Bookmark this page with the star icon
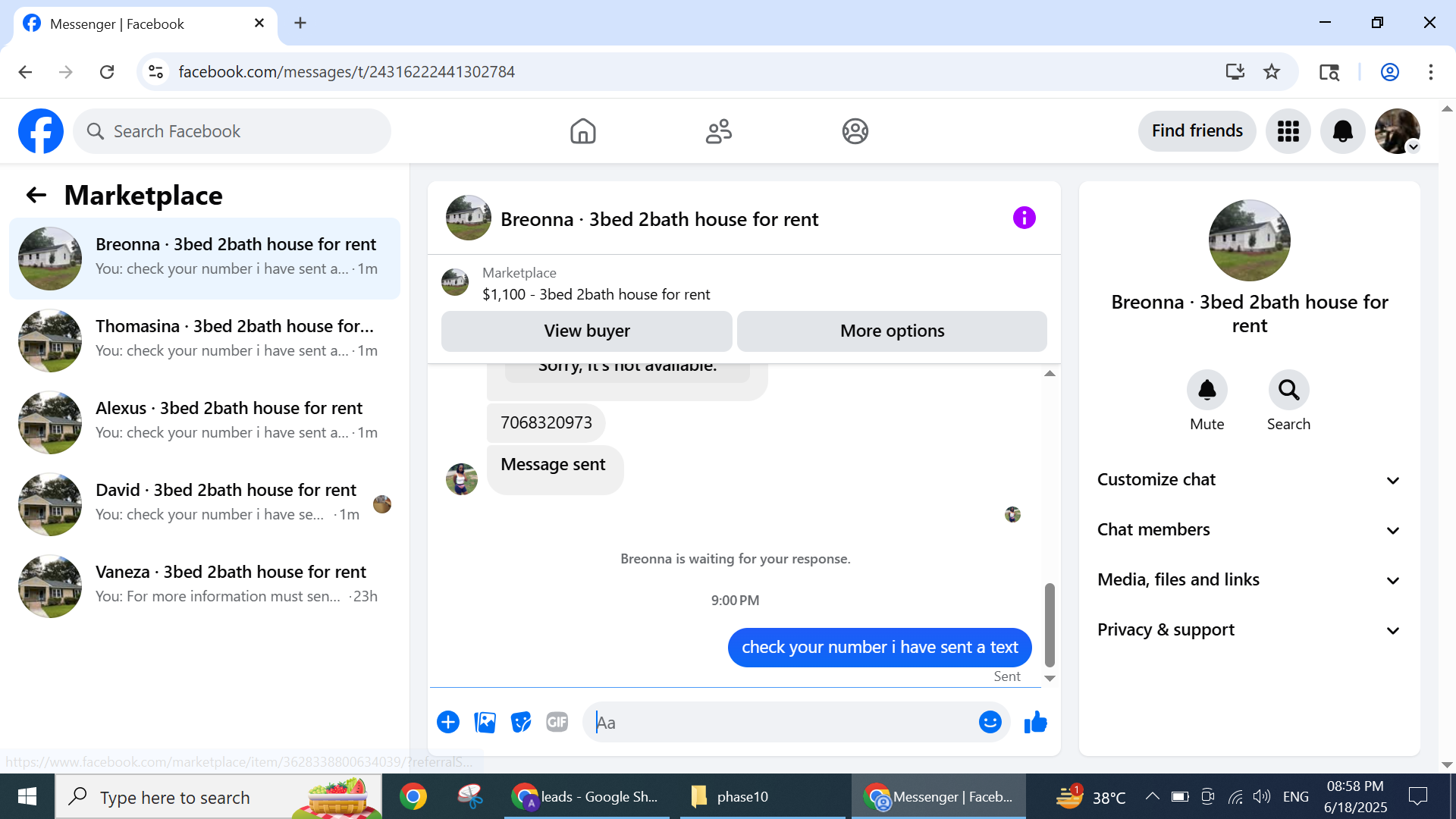The width and height of the screenshot is (1456, 819). [1272, 72]
